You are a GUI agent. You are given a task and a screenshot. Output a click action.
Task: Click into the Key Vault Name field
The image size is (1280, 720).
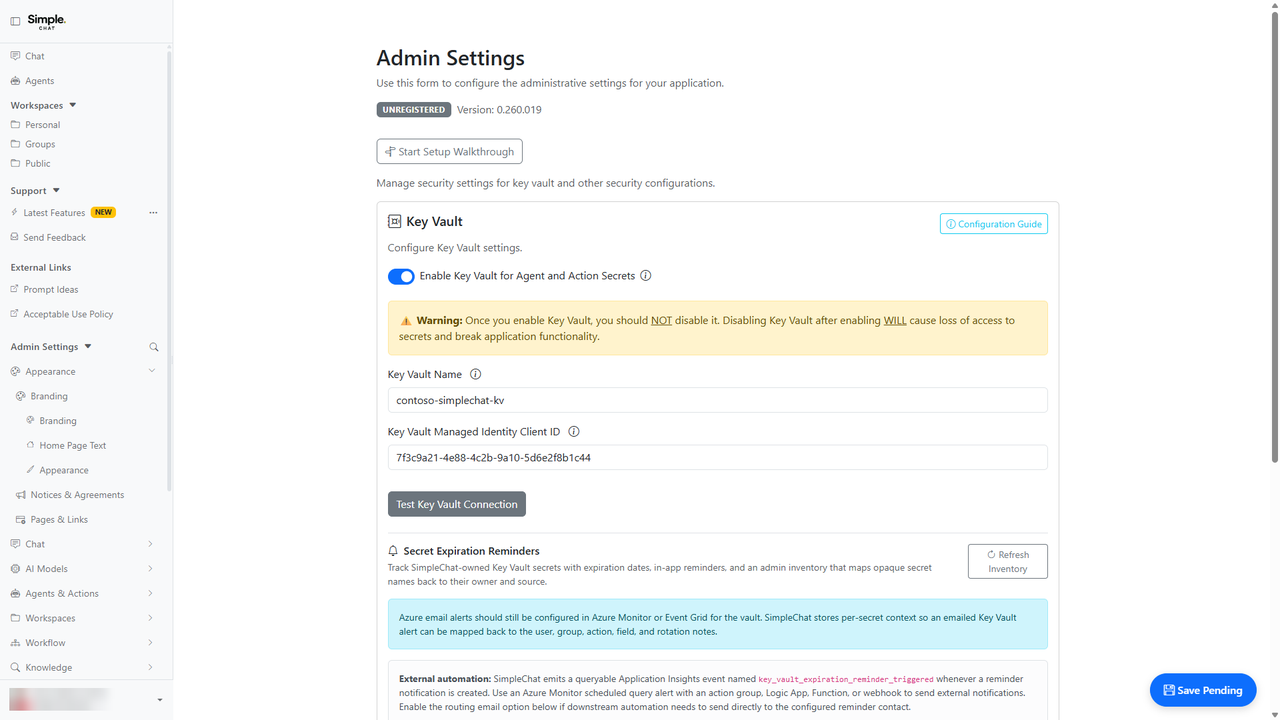coord(717,400)
